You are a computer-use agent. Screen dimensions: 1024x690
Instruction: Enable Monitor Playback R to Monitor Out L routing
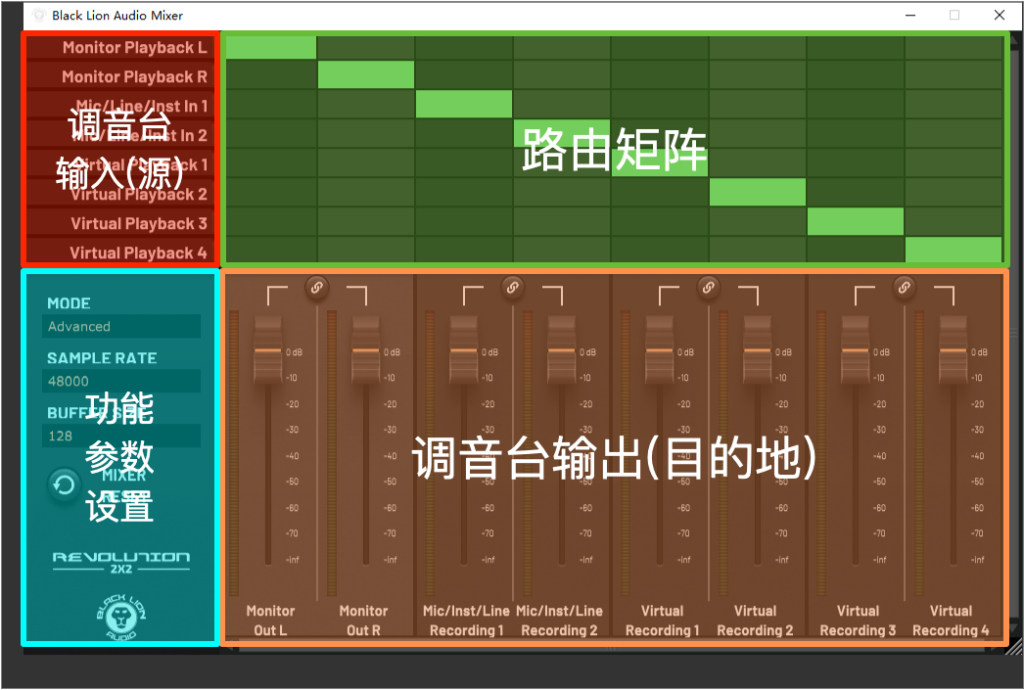click(x=270, y=75)
